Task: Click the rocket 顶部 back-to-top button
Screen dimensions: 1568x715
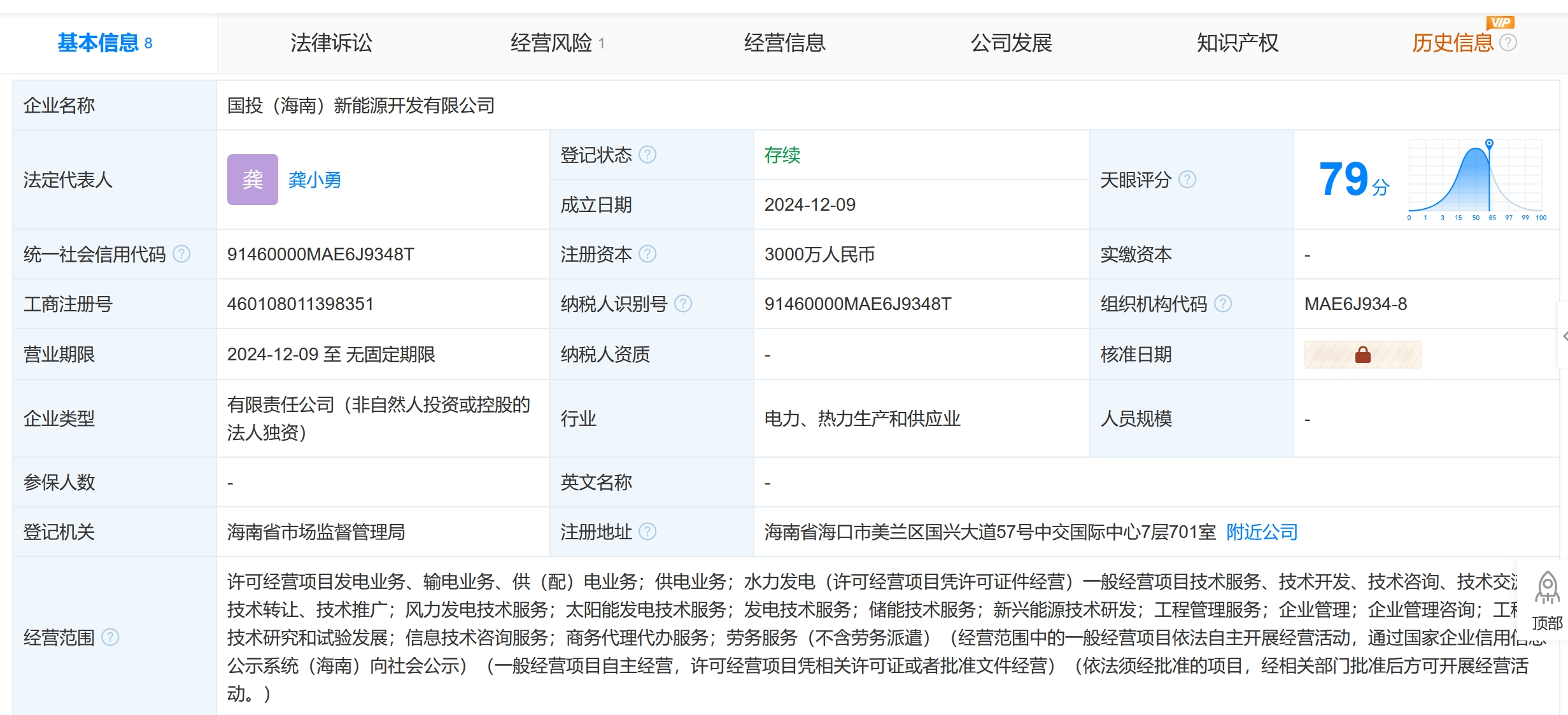Action: click(1547, 600)
